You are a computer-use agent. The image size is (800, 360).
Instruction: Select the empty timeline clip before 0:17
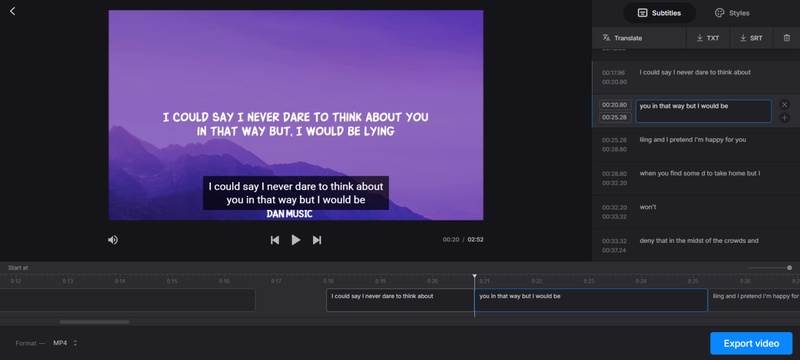pyautogui.click(x=128, y=300)
